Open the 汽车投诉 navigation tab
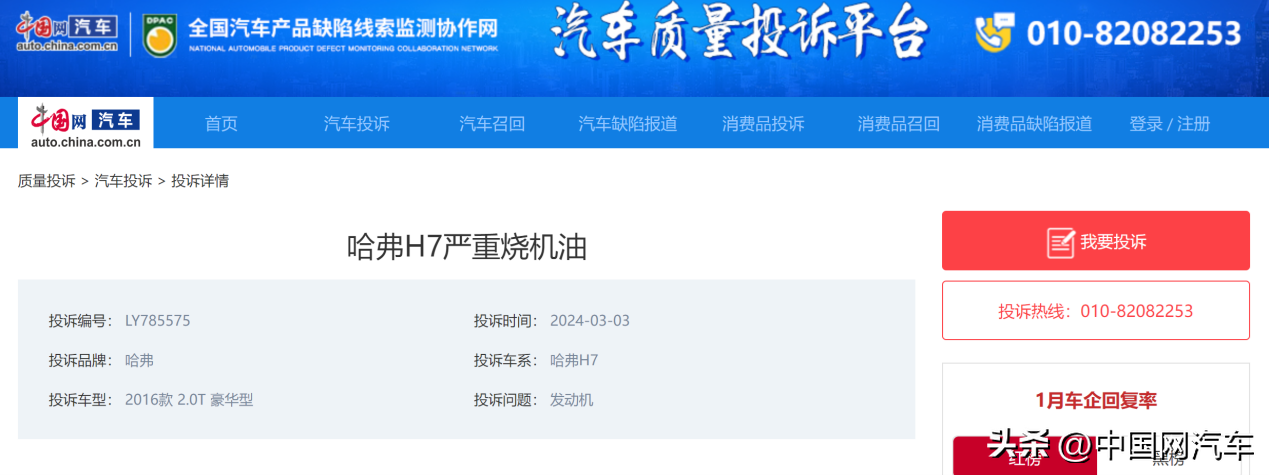 coord(356,124)
